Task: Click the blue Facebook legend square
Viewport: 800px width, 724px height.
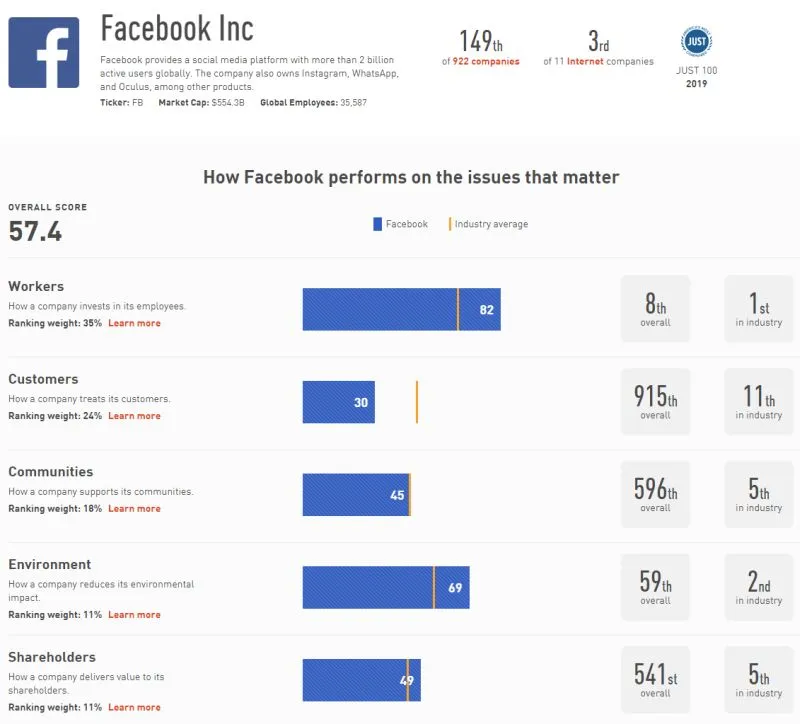Action: [378, 224]
